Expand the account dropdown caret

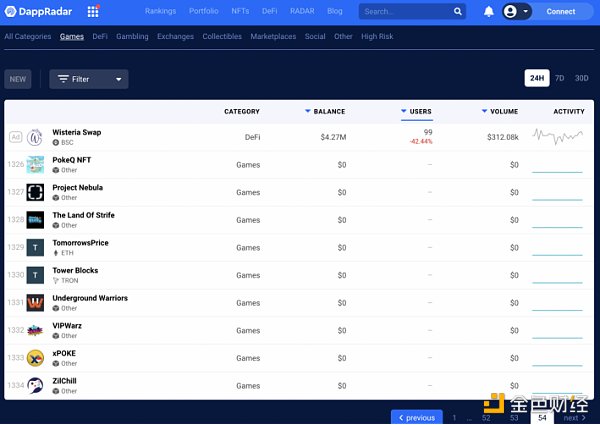[x=525, y=11]
